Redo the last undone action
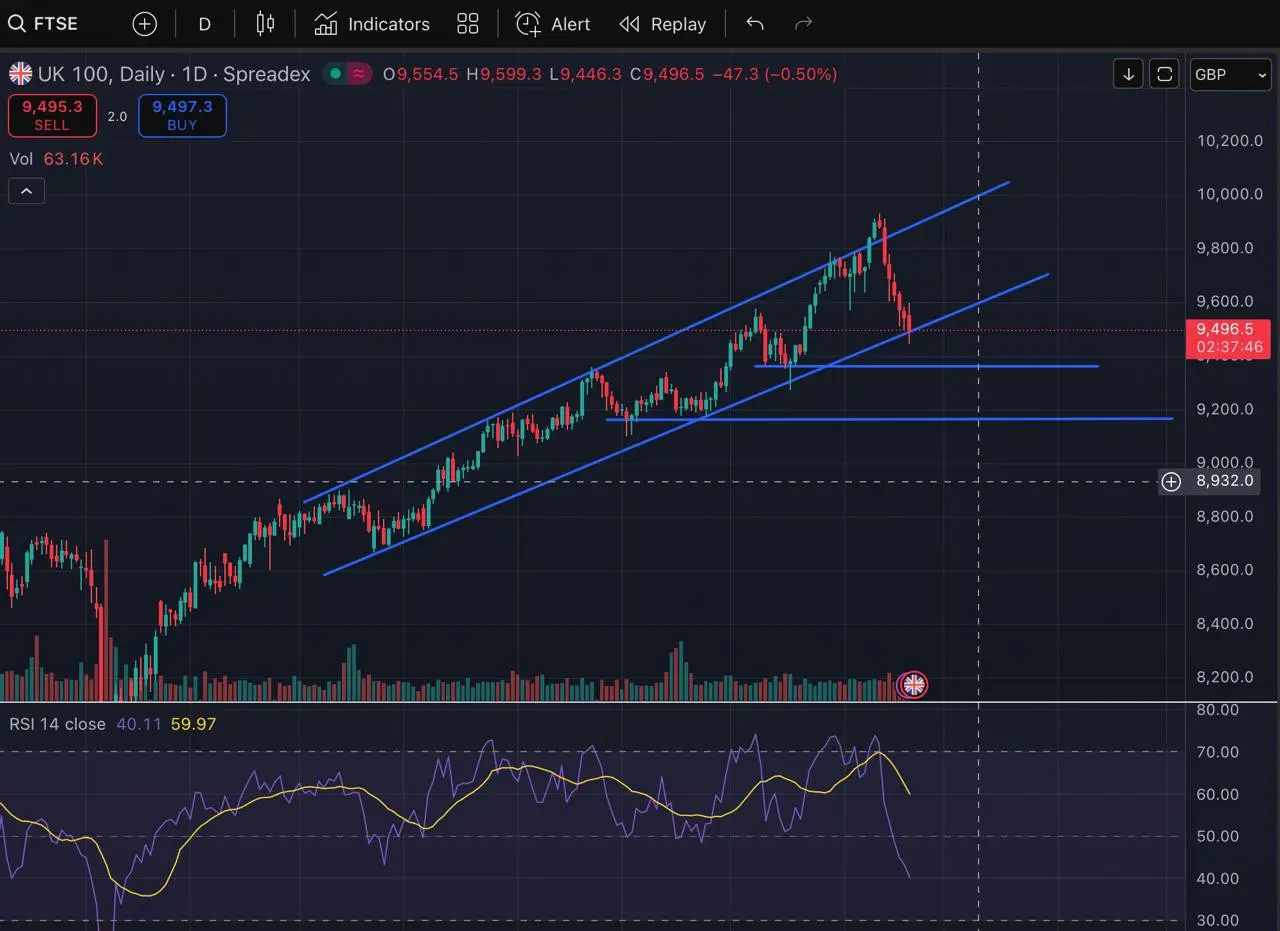Viewport: 1280px width, 931px height. click(x=802, y=24)
